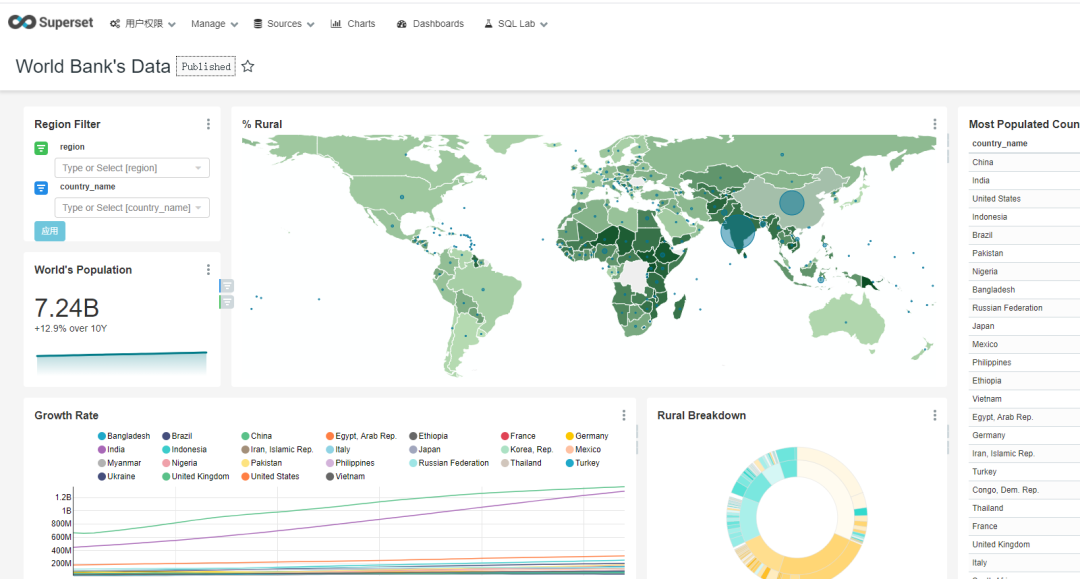Click the green region filter icon

(x=41, y=148)
